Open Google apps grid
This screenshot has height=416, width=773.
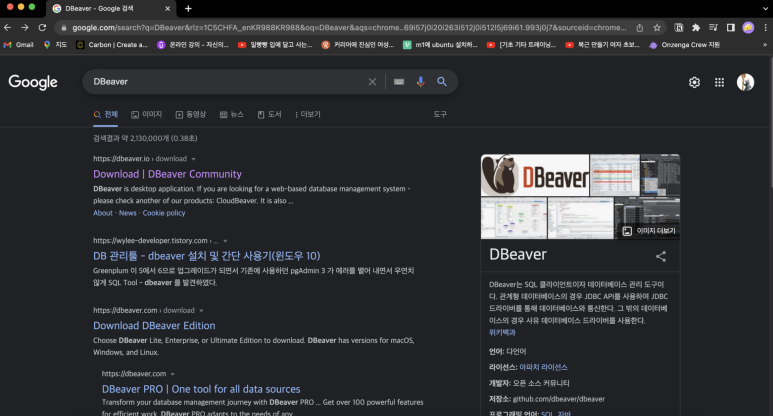click(x=719, y=82)
